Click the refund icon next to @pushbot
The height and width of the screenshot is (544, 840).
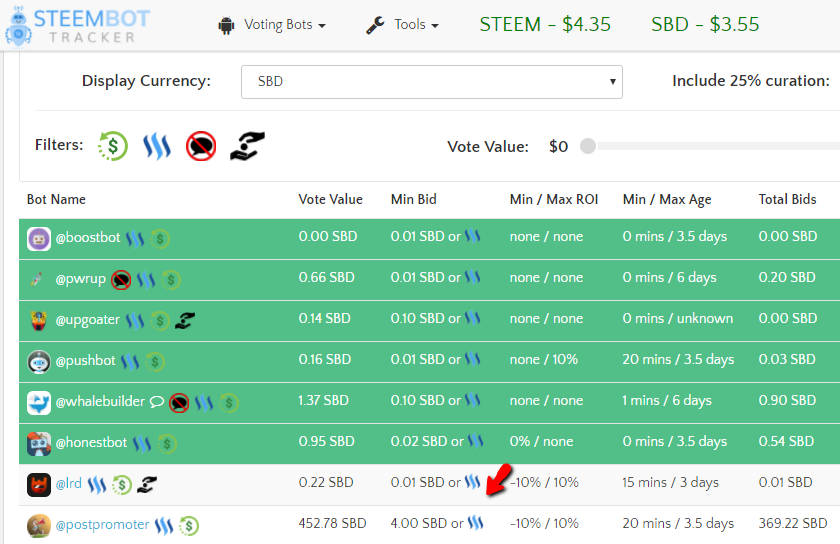pos(155,362)
